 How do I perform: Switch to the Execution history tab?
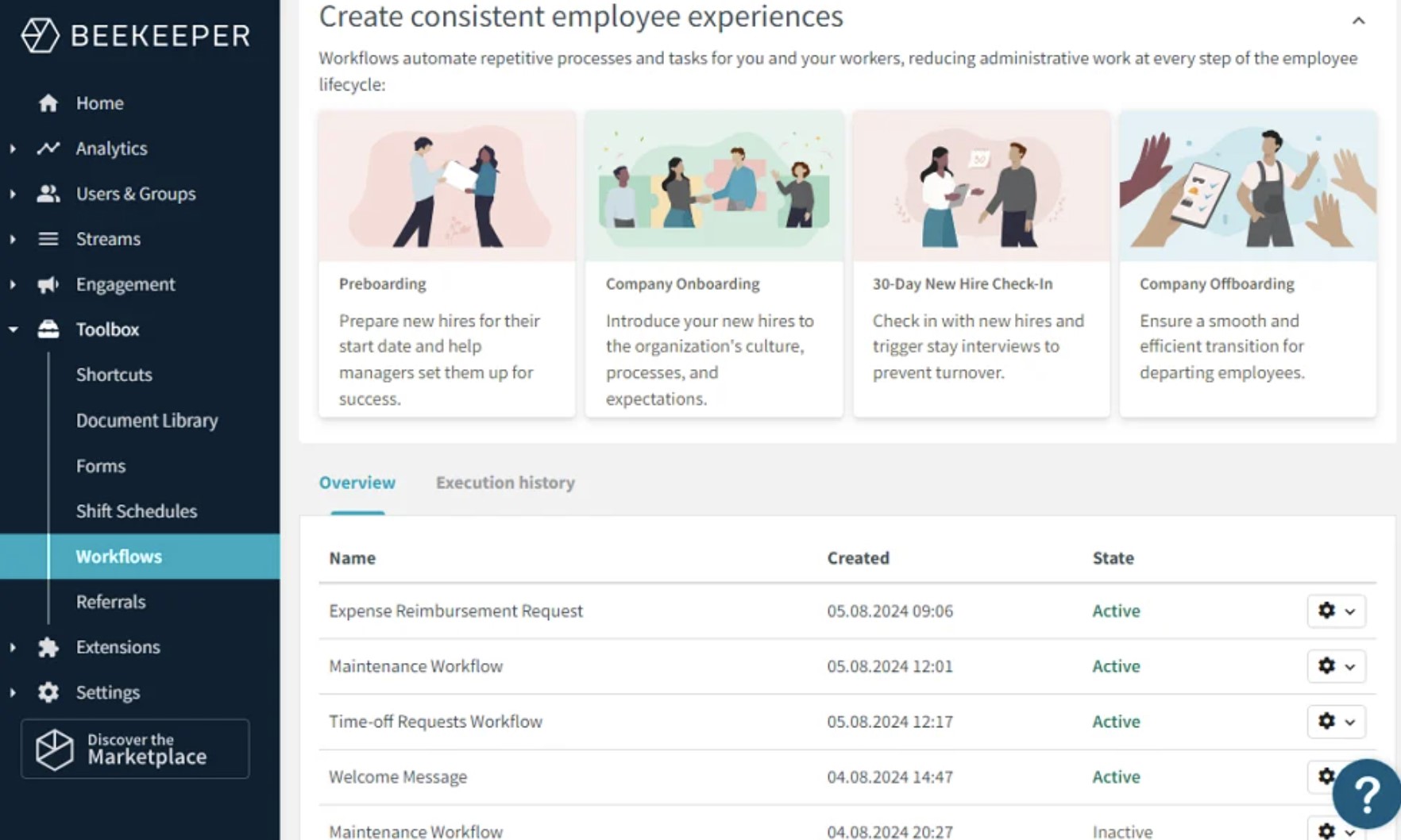[x=505, y=483]
